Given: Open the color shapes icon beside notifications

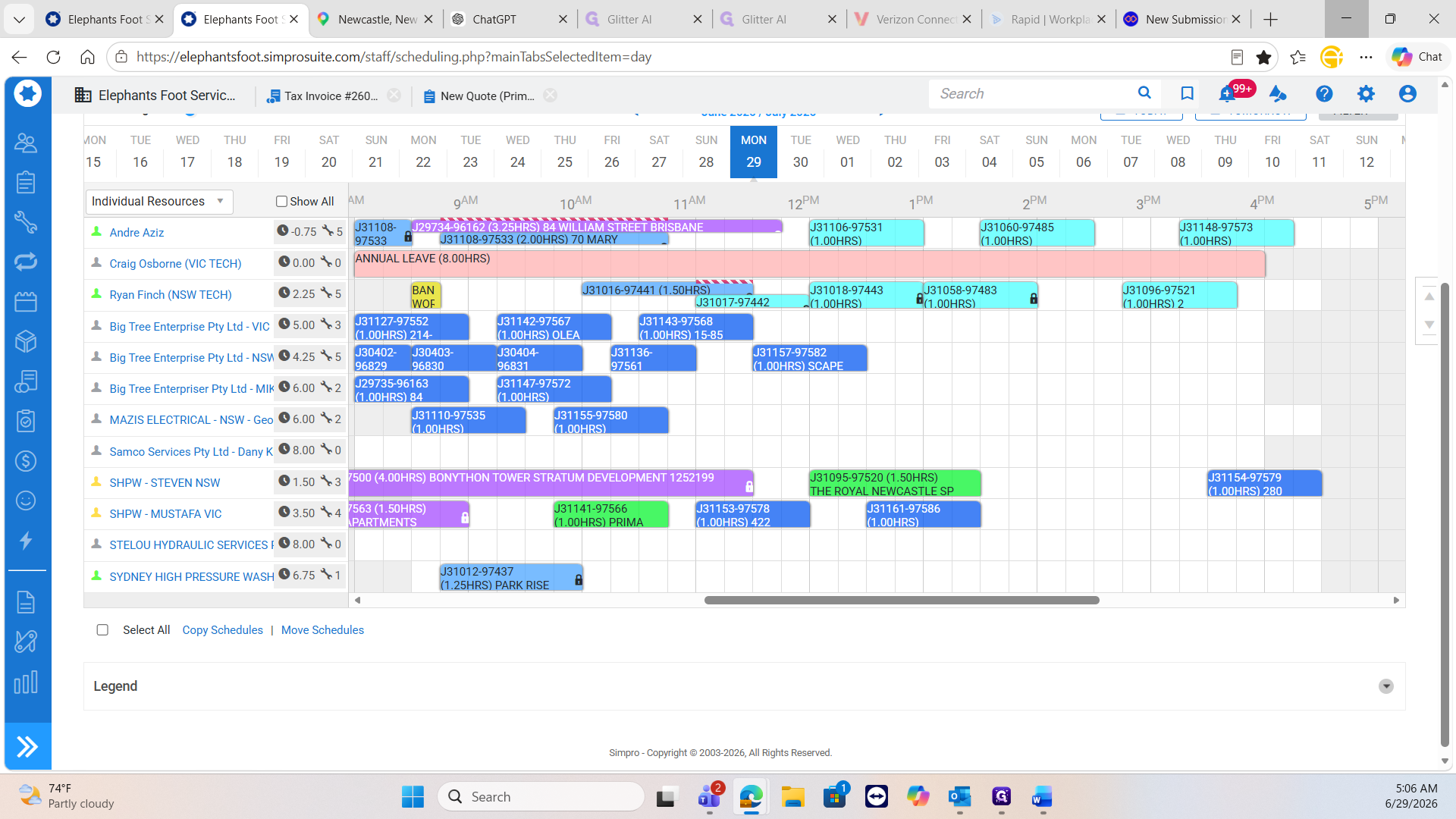Looking at the screenshot, I should (x=1278, y=93).
